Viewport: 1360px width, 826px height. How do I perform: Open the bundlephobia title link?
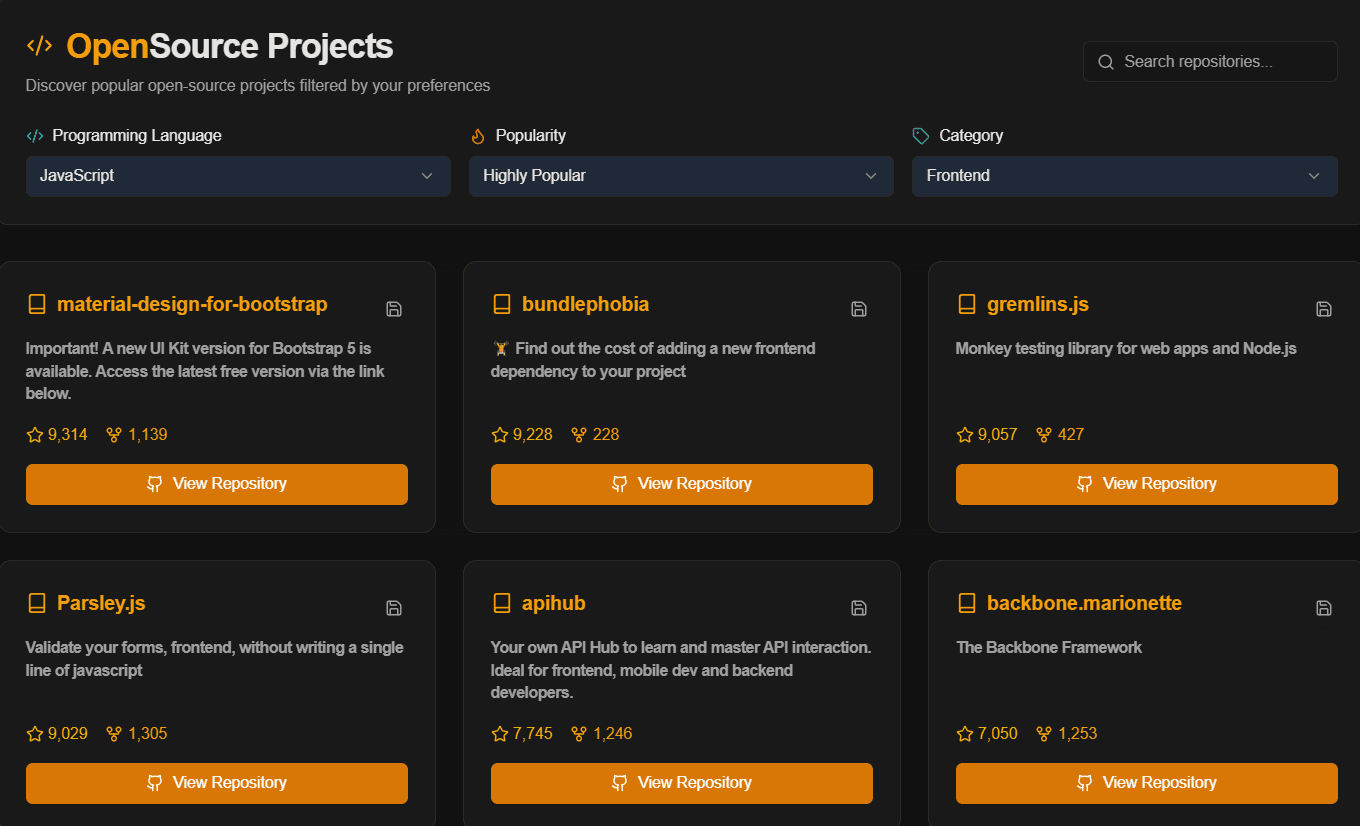(586, 304)
